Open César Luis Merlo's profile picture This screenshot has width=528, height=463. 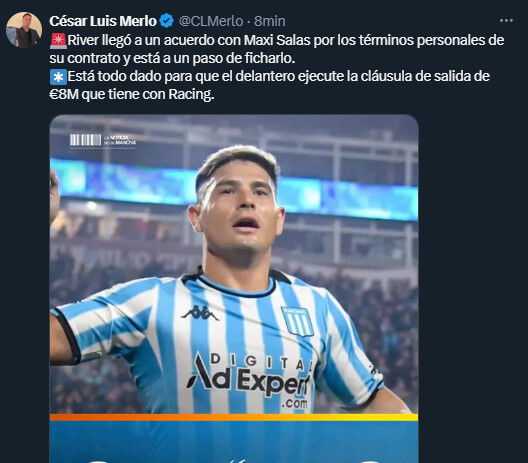(x=24, y=30)
